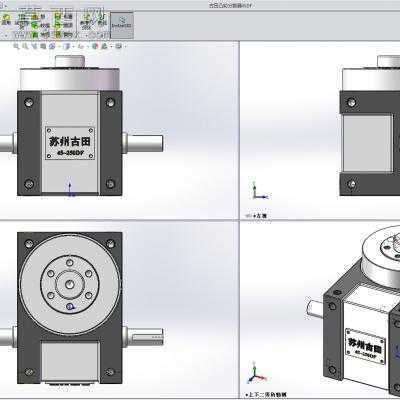This screenshot has width=400, height=400.
Task: Expand the Apply Scene dropdown arrow
Action: 112,46
